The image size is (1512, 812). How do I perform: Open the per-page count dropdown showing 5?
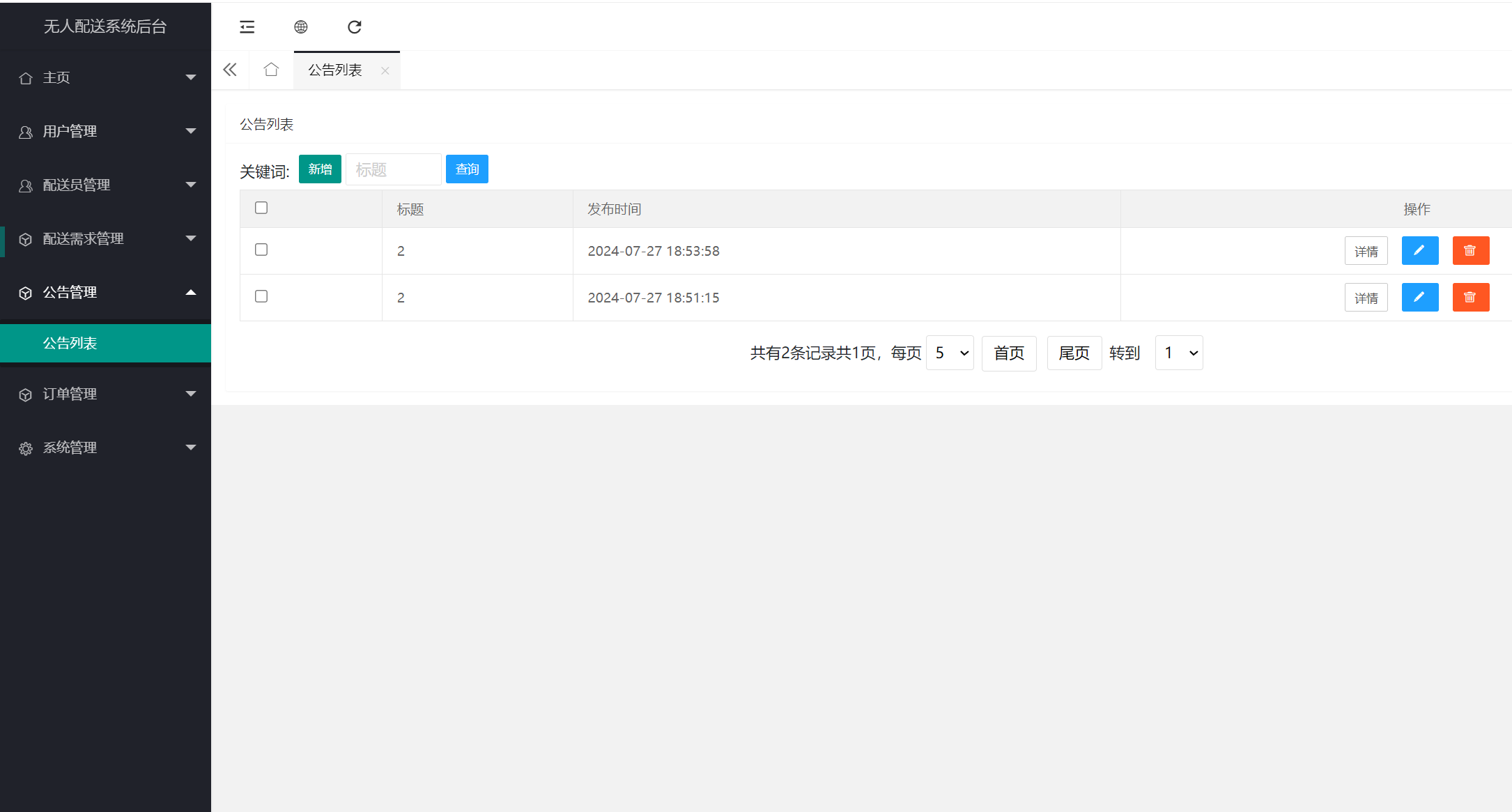[950, 353]
